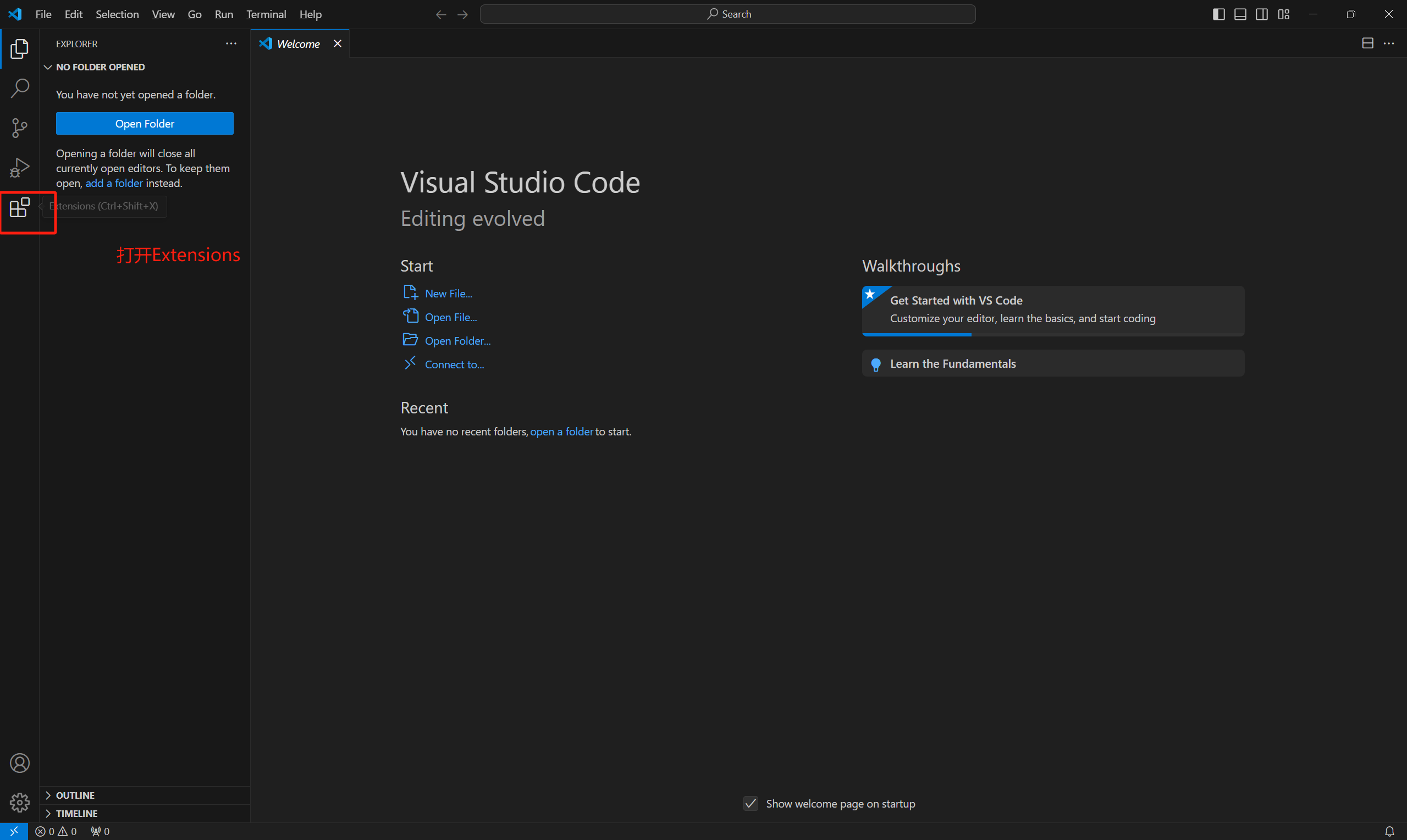Open the Run menu
The image size is (1407, 840).
click(x=224, y=14)
